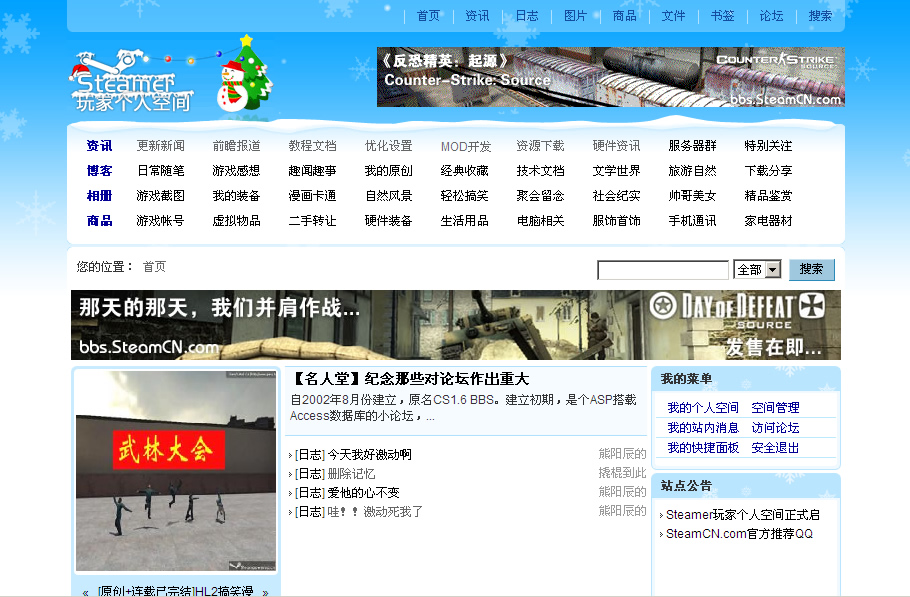Click 安全退出 to log out

tap(775, 448)
